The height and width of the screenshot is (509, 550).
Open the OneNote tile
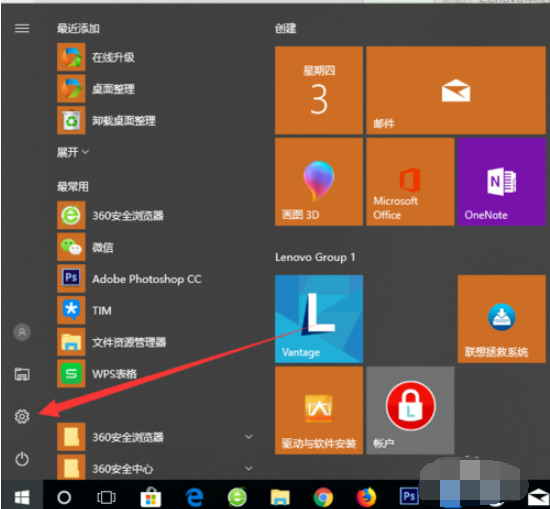point(502,182)
